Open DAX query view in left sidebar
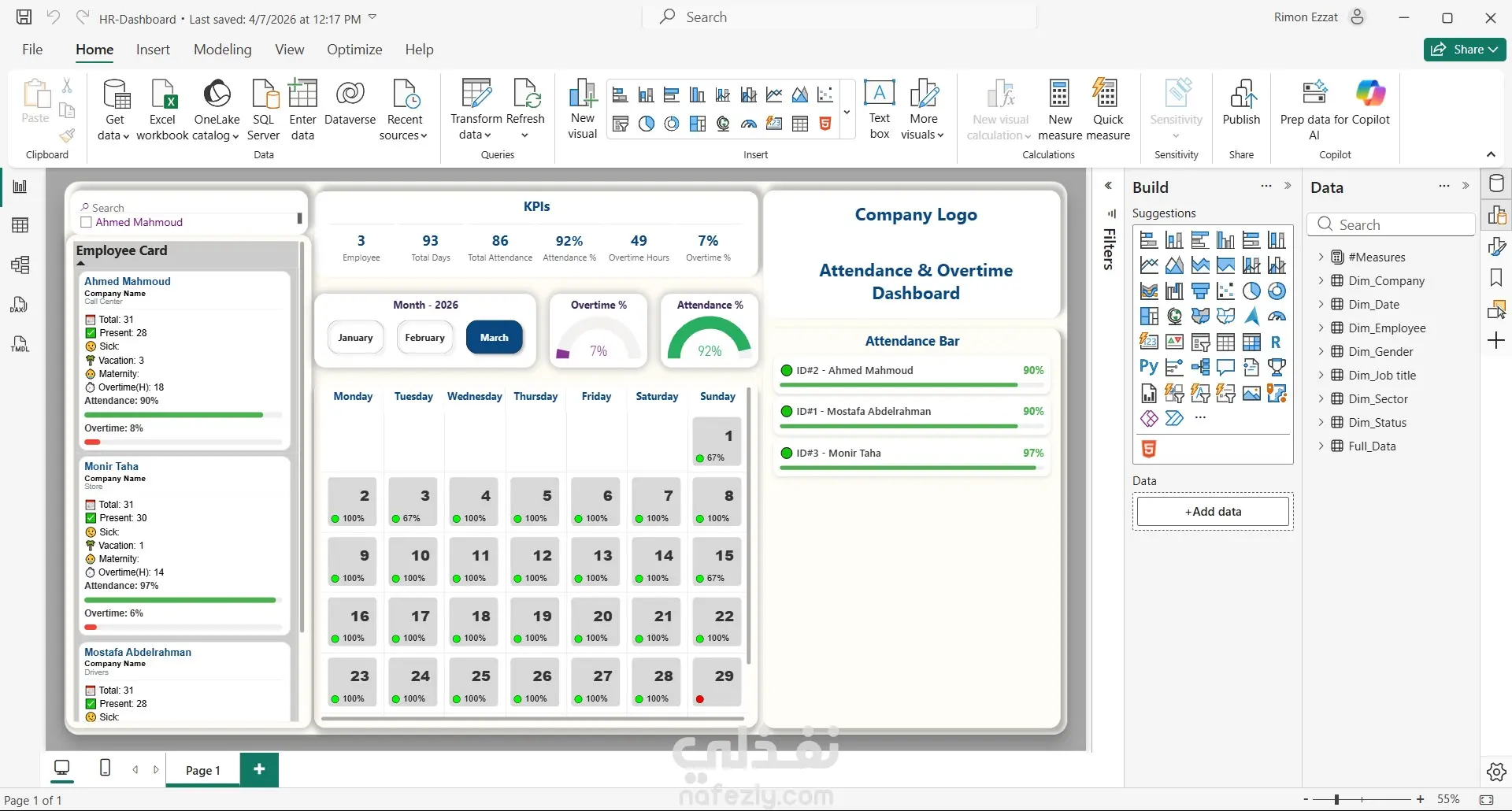The height and width of the screenshot is (811, 1512). (20, 305)
